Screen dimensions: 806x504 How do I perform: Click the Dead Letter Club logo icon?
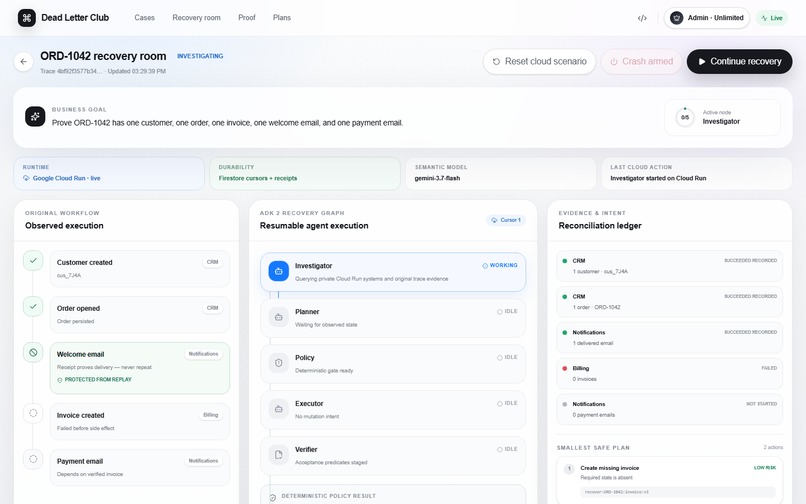27,18
